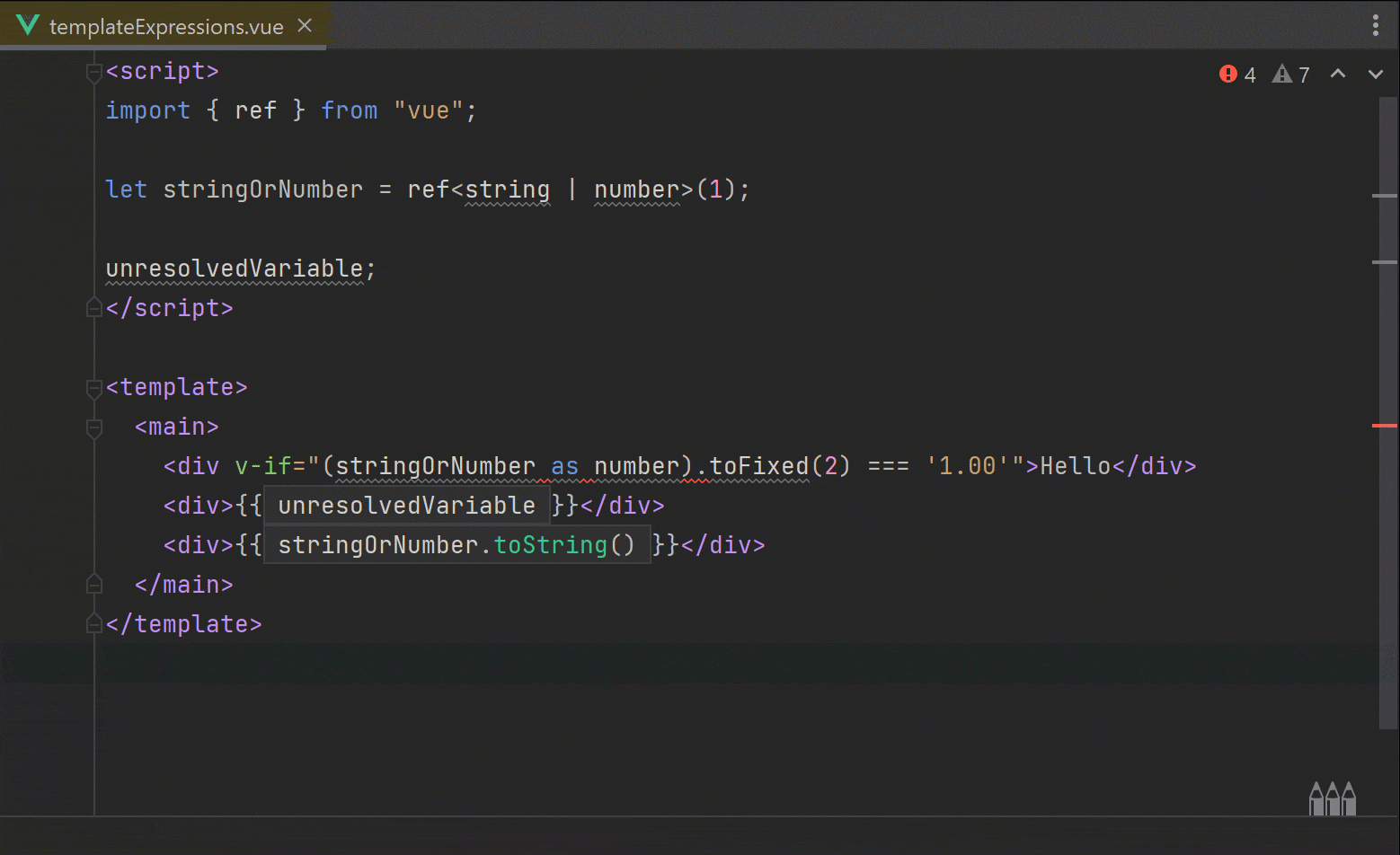
Task: Click the red error stripe in scrollbar
Action: coord(1385,426)
